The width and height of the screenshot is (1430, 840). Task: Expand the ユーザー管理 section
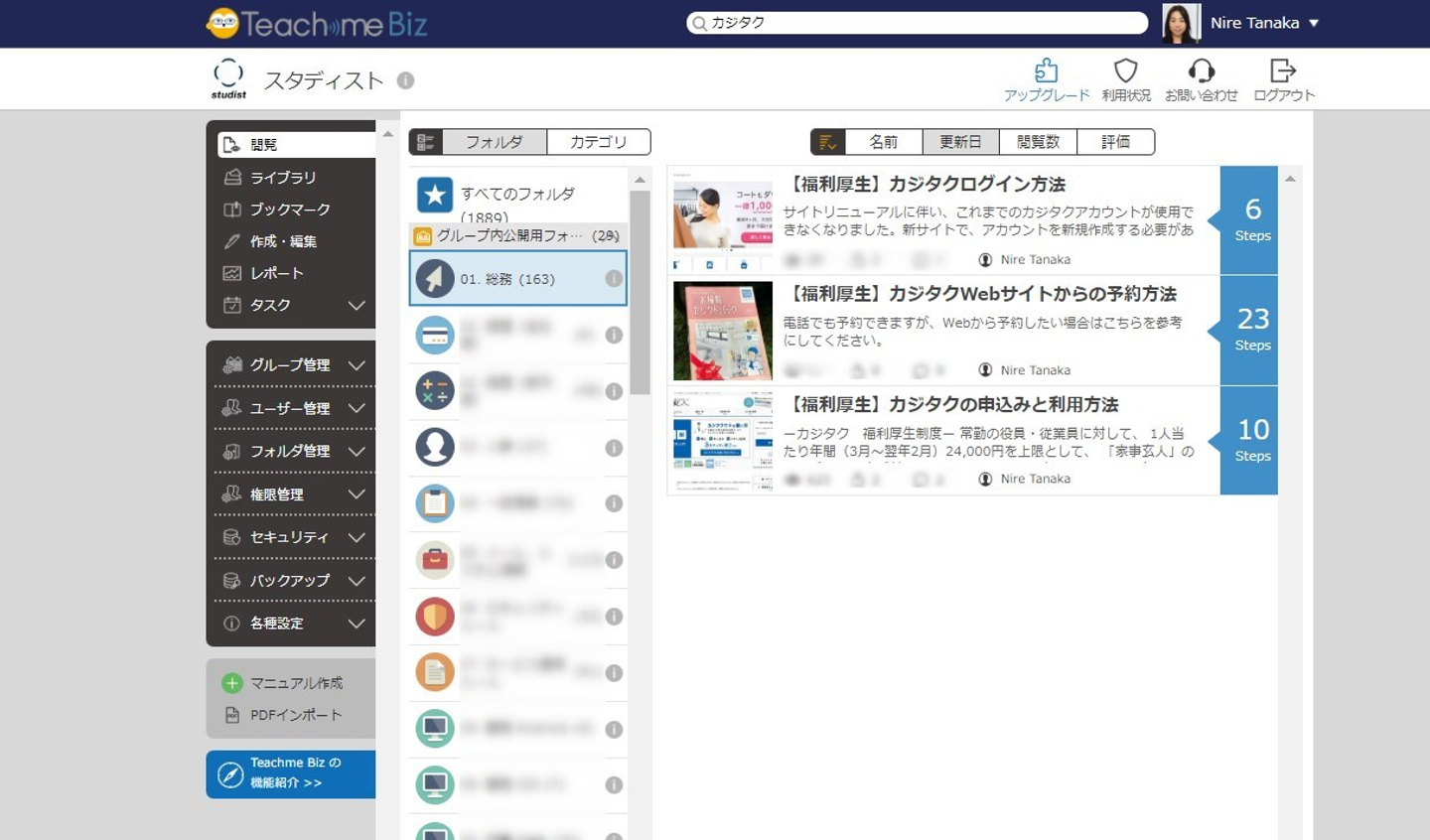click(x=357, y=408)
